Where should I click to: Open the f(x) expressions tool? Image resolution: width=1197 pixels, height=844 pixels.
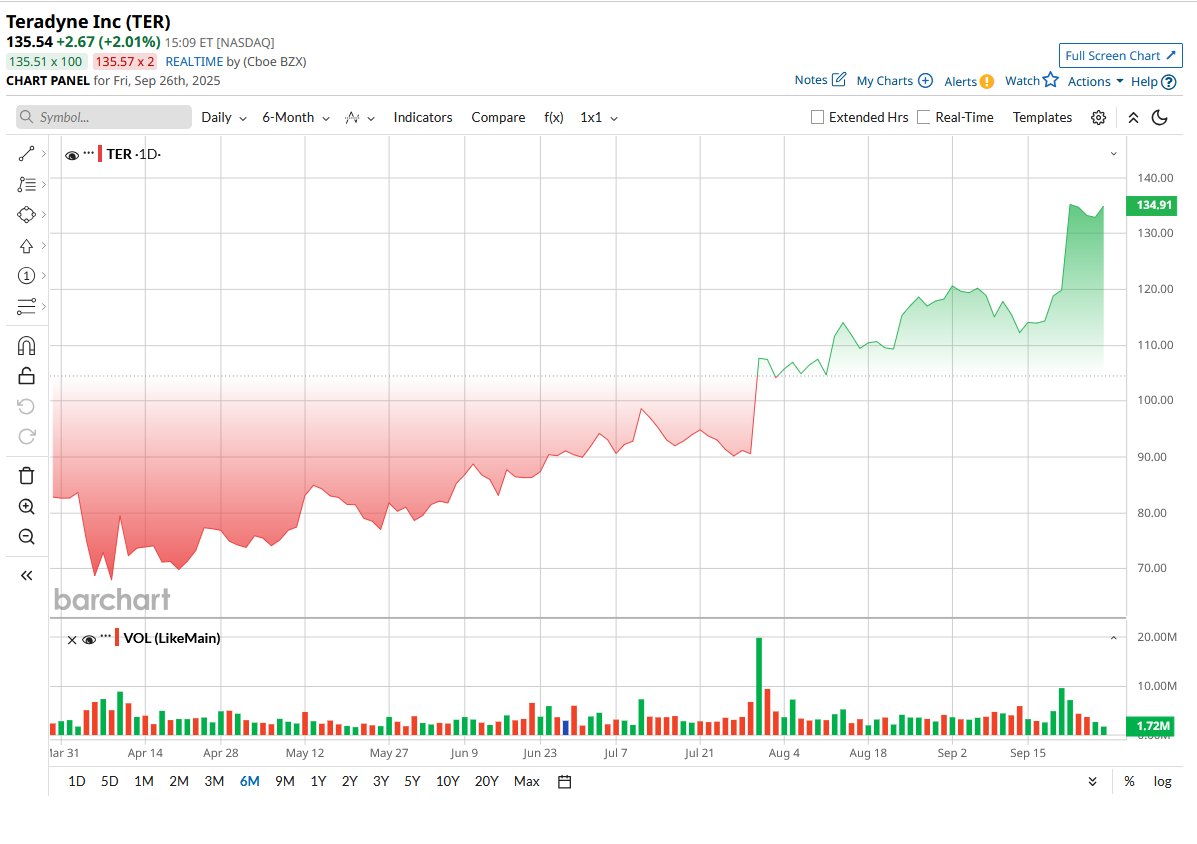(553, 118)
